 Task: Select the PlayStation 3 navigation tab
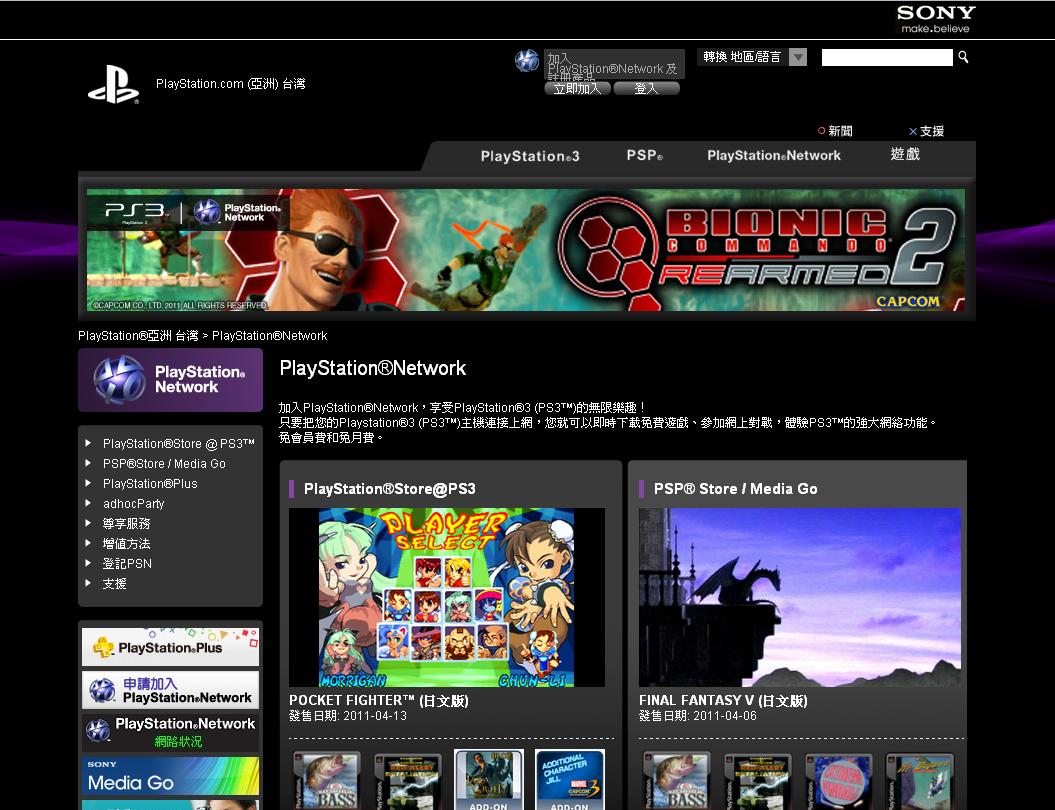(x=530, y=156)
